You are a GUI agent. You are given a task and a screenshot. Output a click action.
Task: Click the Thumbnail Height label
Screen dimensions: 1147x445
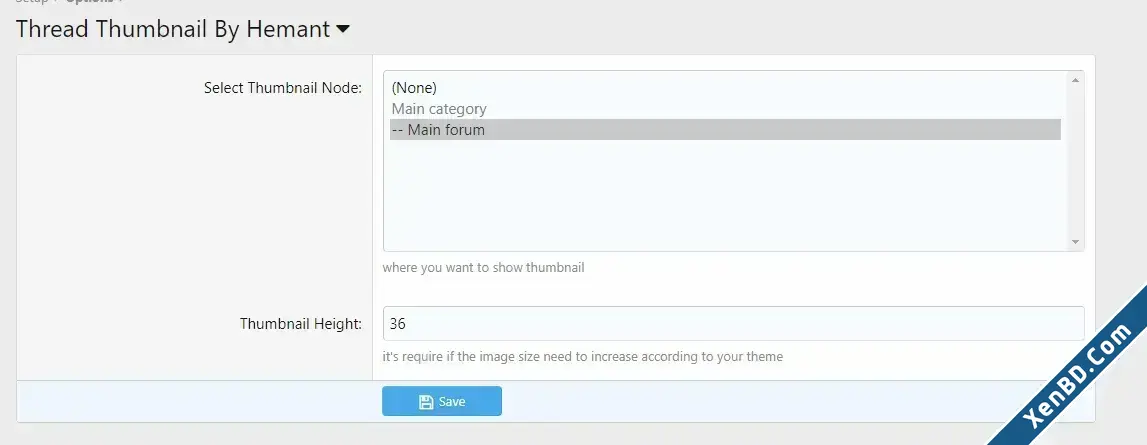click(301, 324)
